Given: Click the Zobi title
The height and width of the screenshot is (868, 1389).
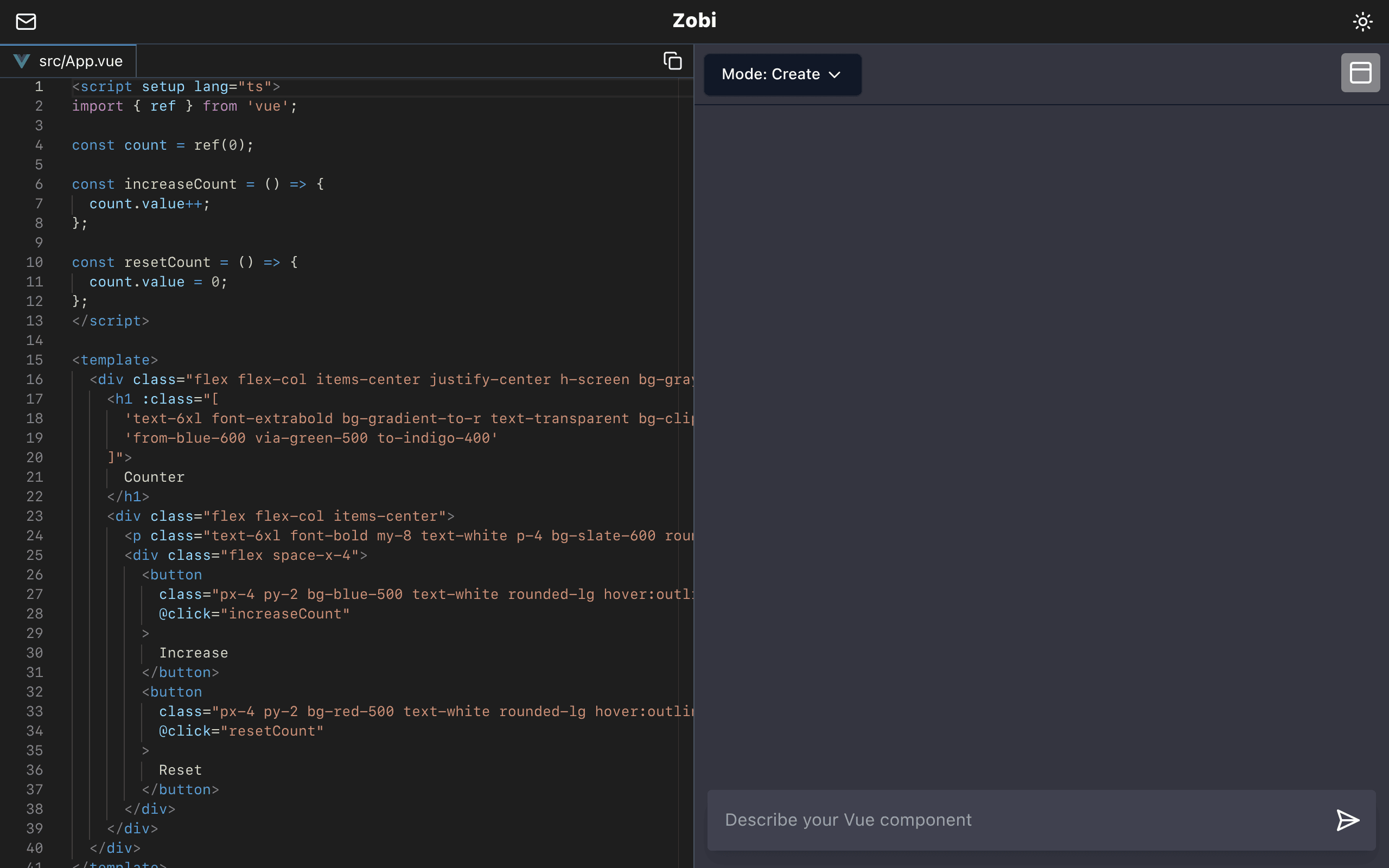Looking at the screenshot, I should pos(694,21).
